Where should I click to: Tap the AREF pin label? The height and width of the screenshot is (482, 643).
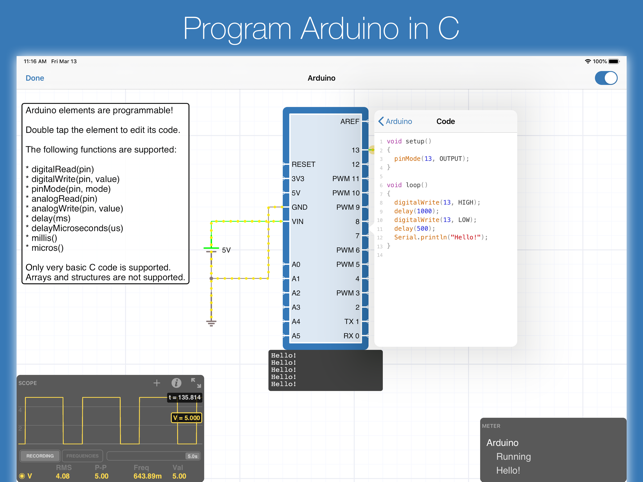pyautogui.click(x=350, y=121)
